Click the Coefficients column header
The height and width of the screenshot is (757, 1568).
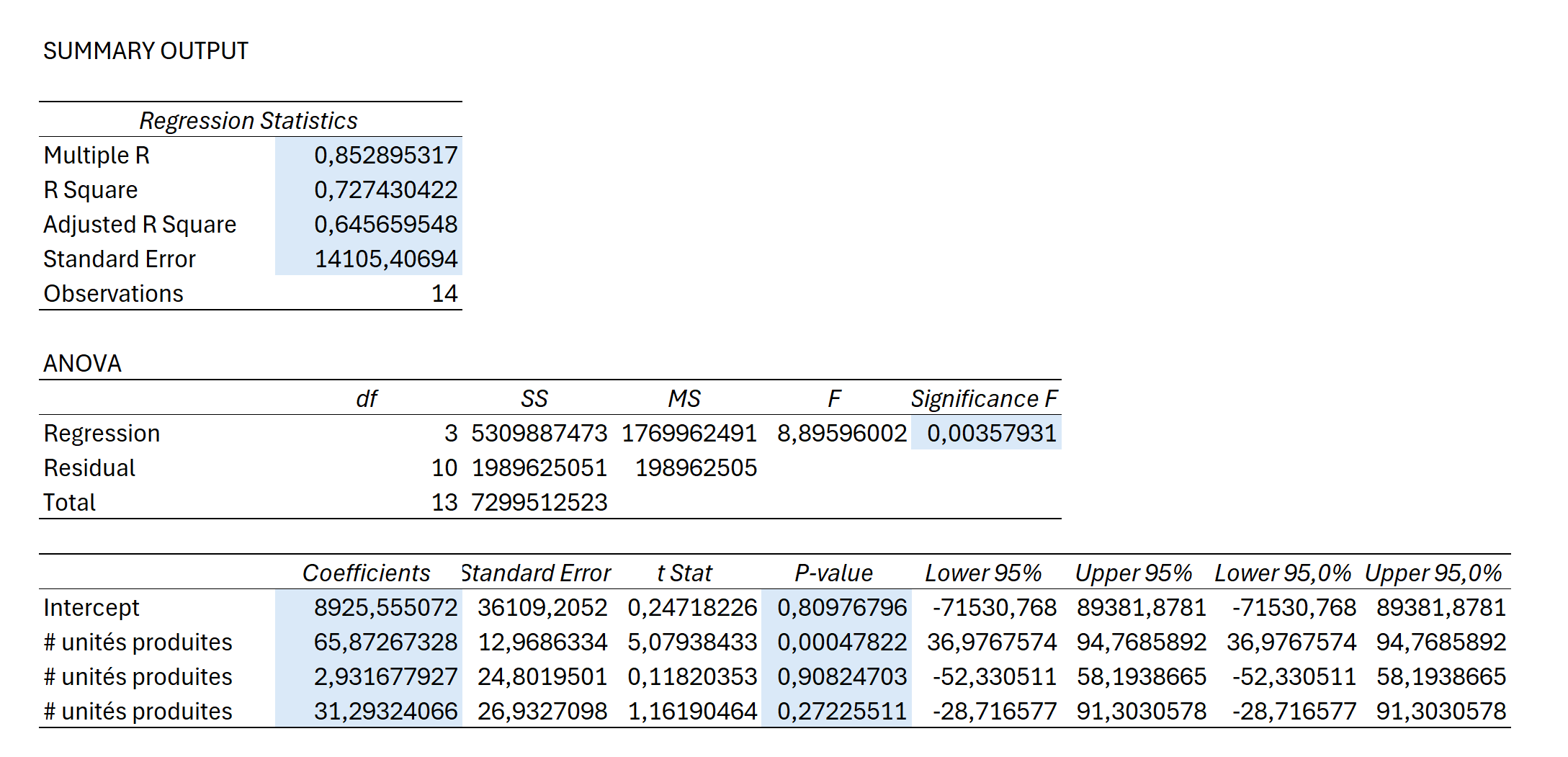(x=366, y=573)
